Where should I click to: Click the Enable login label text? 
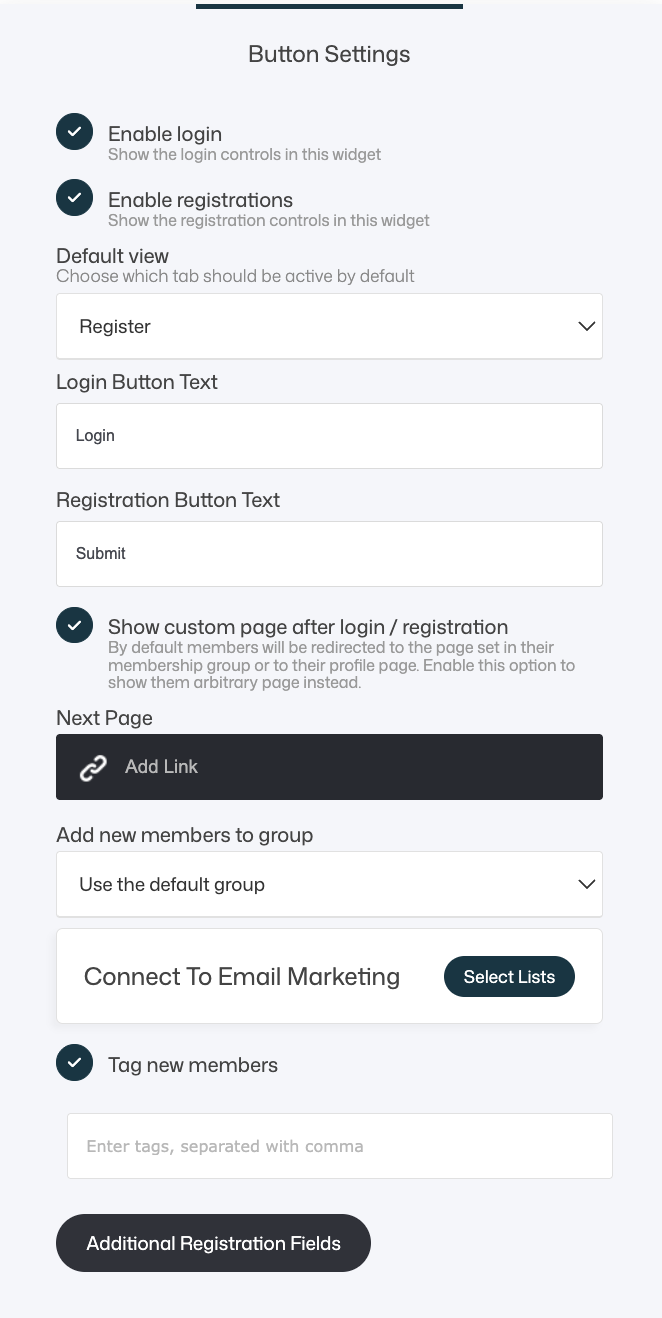coord(165,134)
